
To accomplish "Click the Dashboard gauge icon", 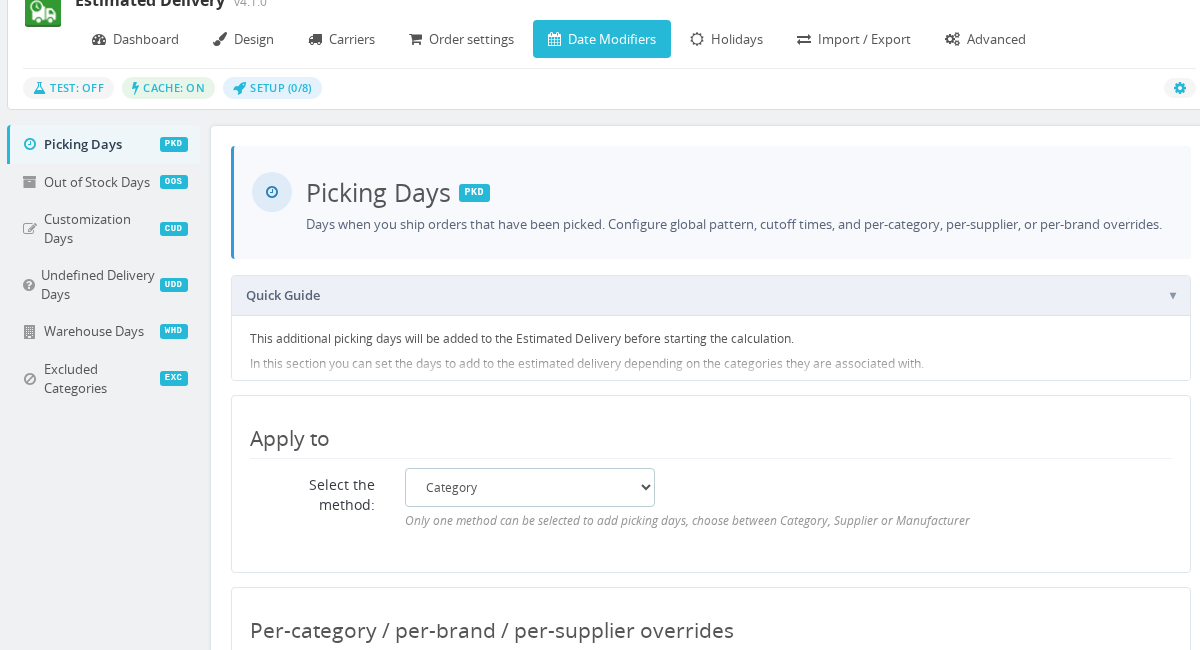I will point(99,39).
